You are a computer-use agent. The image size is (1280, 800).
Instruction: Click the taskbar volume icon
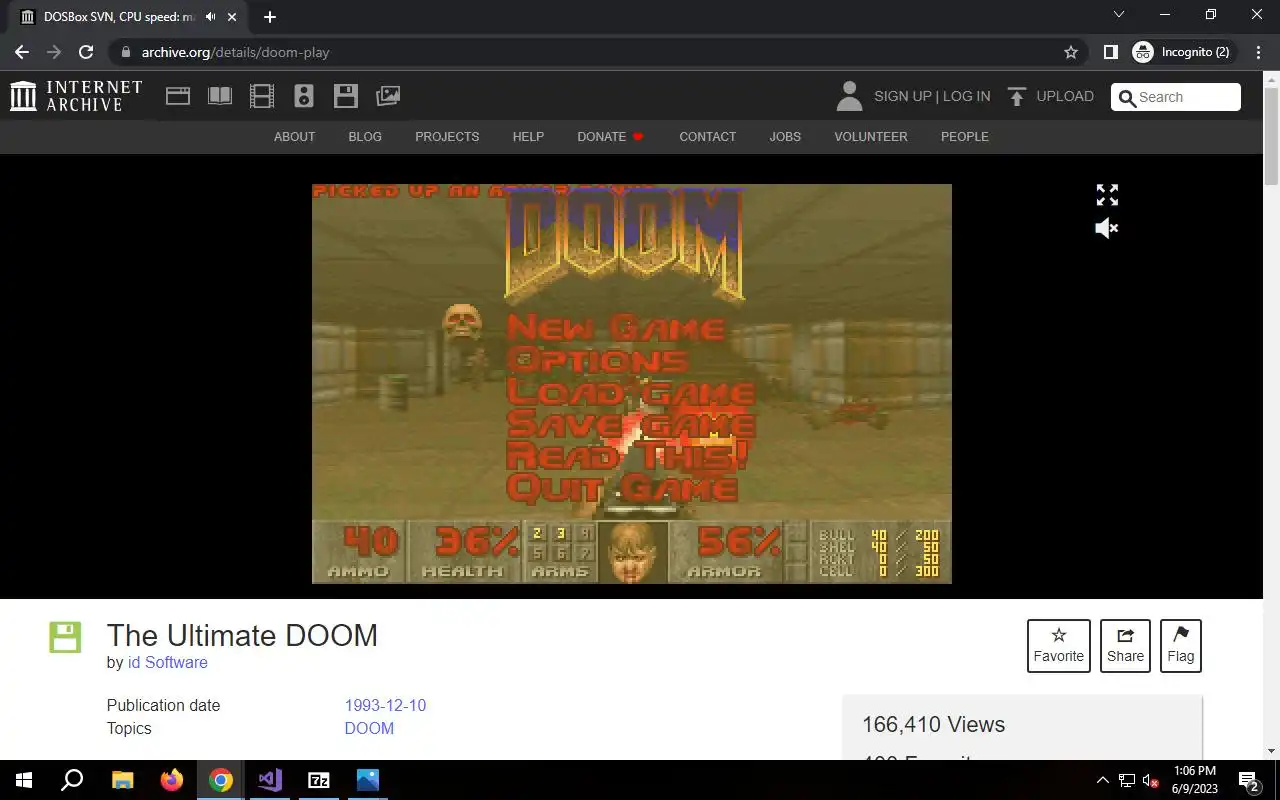(x=1151, y=781)
